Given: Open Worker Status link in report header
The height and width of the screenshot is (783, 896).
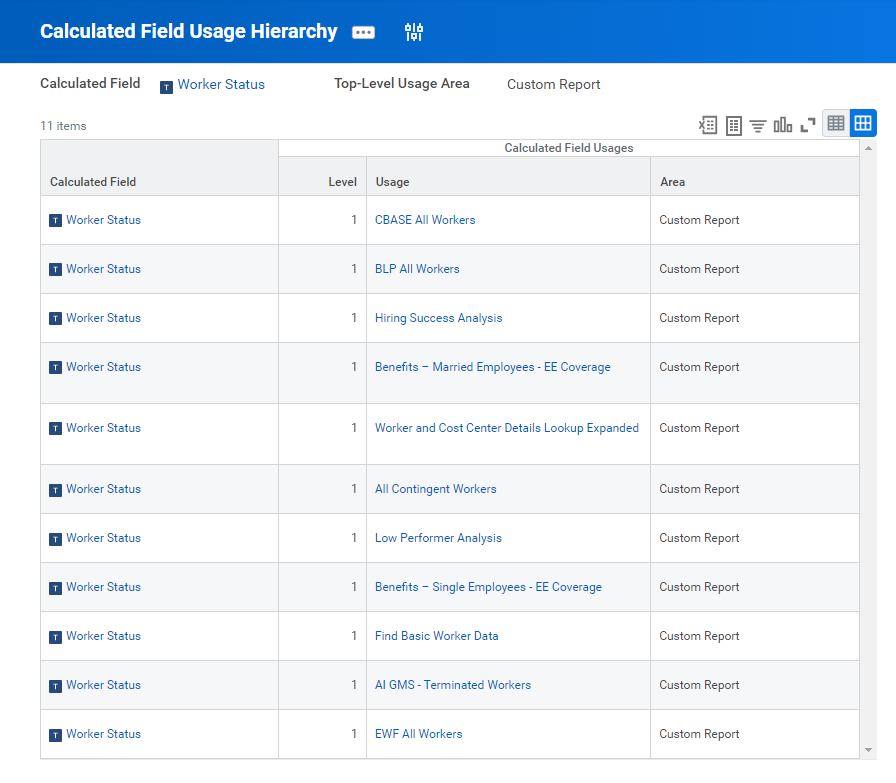Looking at the screenshot, I should pos(221,85).
